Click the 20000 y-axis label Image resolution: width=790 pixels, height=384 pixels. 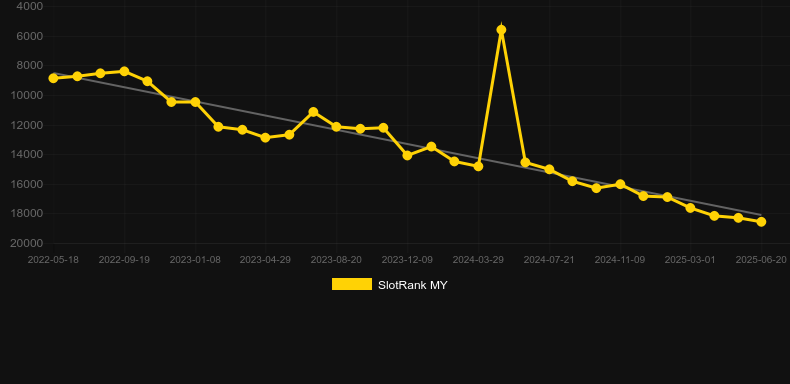pos(27,243)
